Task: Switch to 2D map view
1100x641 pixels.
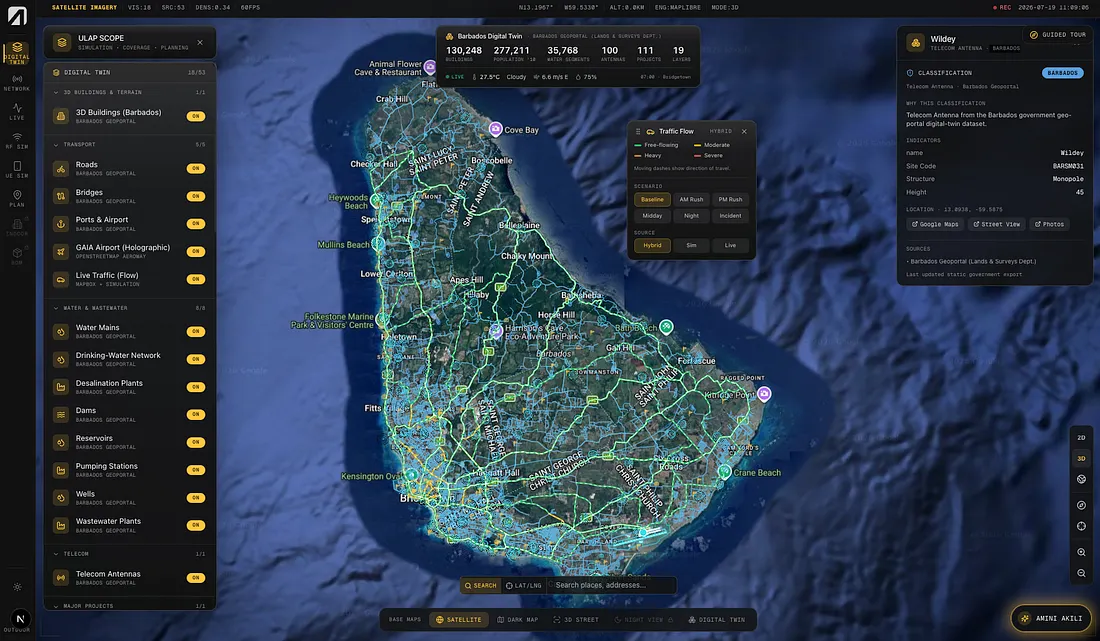Action: [x=1081, y=438]
